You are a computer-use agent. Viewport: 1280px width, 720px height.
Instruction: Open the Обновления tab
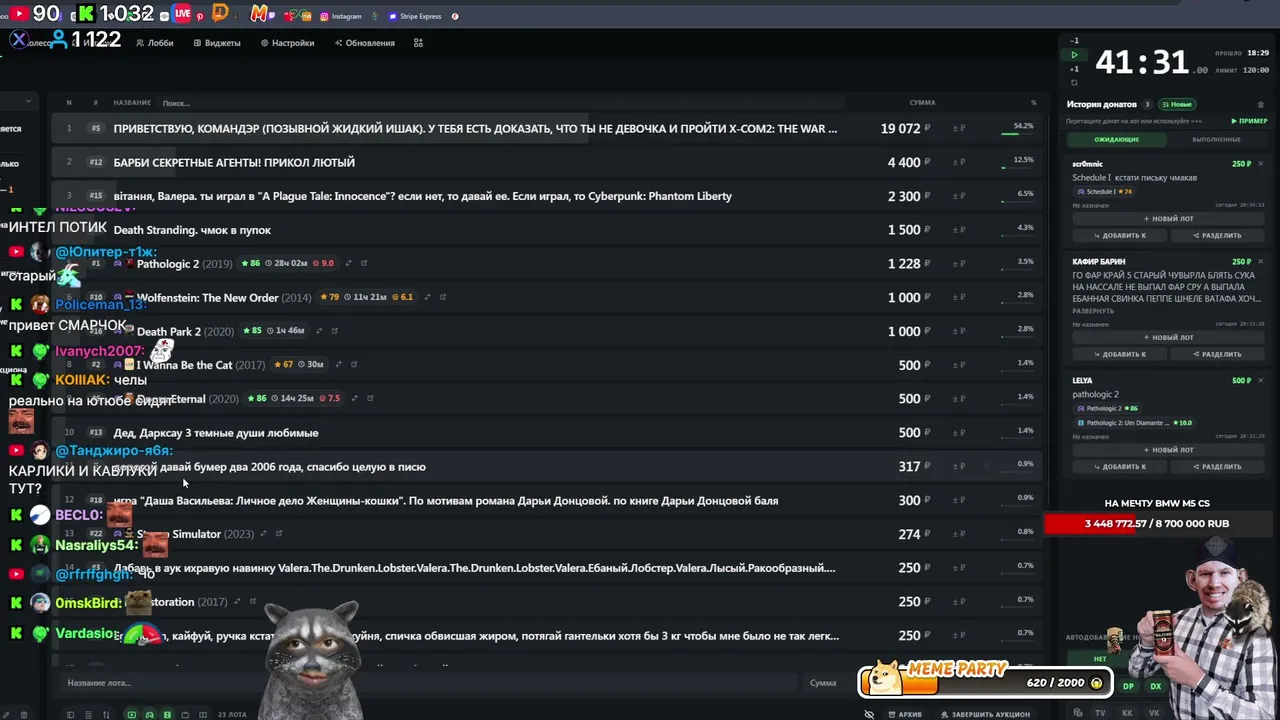click(365, 43)
